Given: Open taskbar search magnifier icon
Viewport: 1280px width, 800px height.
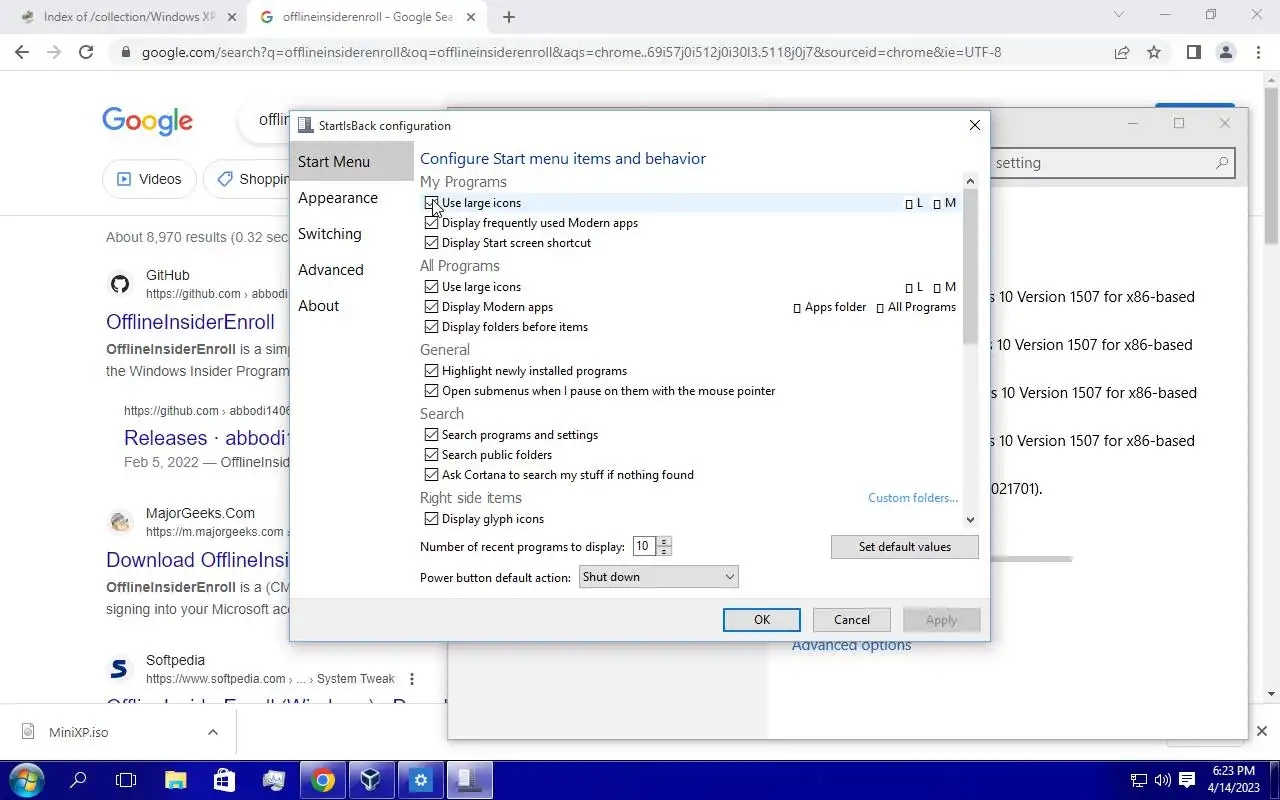Looking at the screenshot, I should [78, 780].
